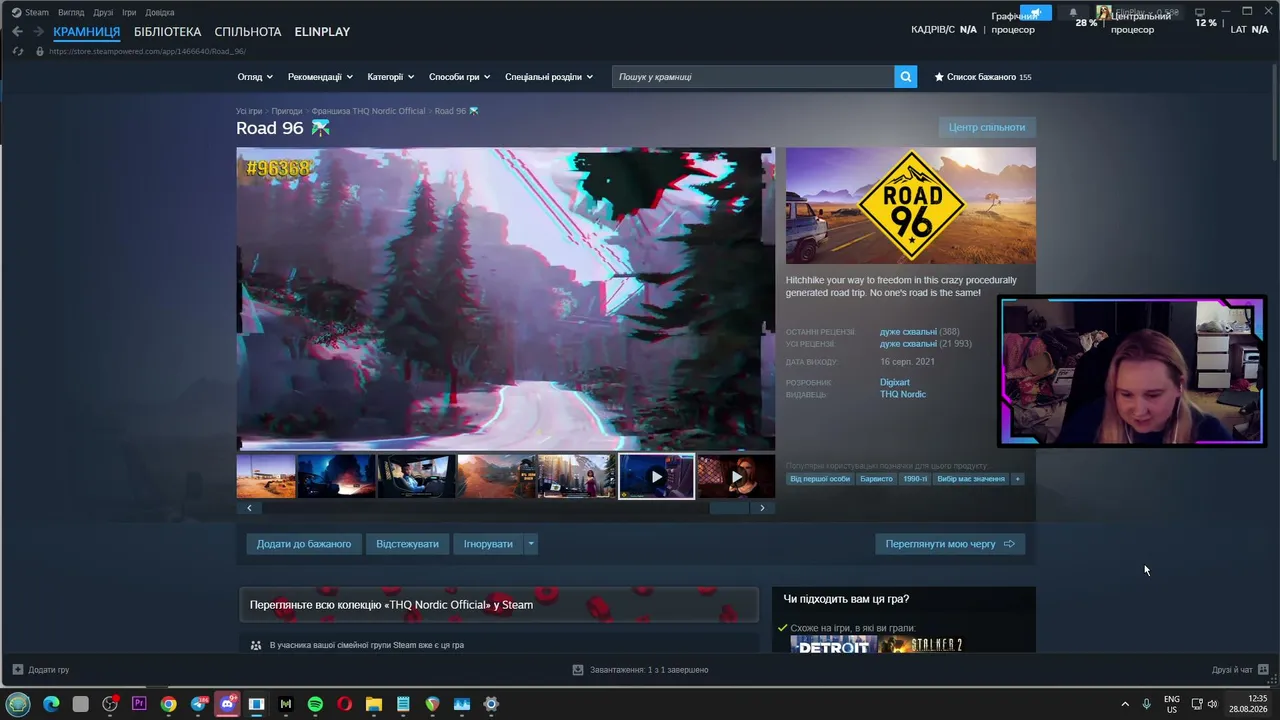This screenshot has width=1280, height=720.
Task: Open Steam announcements megaphone button
Action: click(1036, 13)
